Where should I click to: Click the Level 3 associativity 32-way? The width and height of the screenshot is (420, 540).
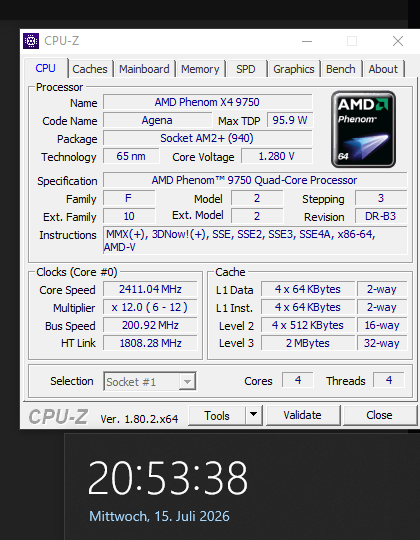point(382,343)
